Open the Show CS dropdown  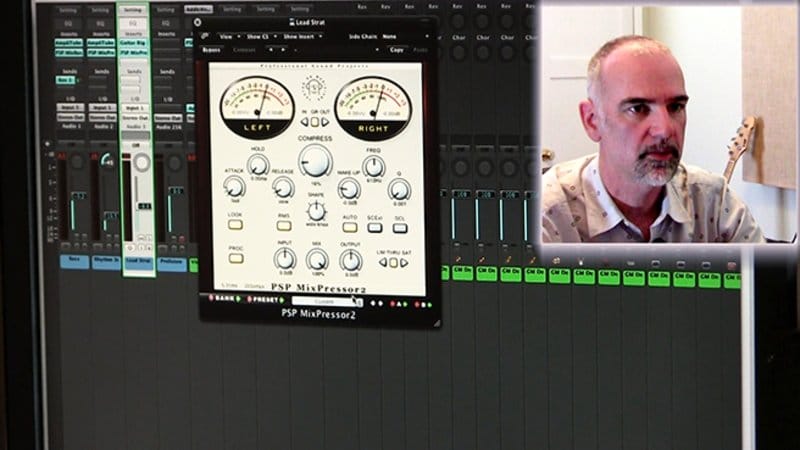(x=261, y=36)
